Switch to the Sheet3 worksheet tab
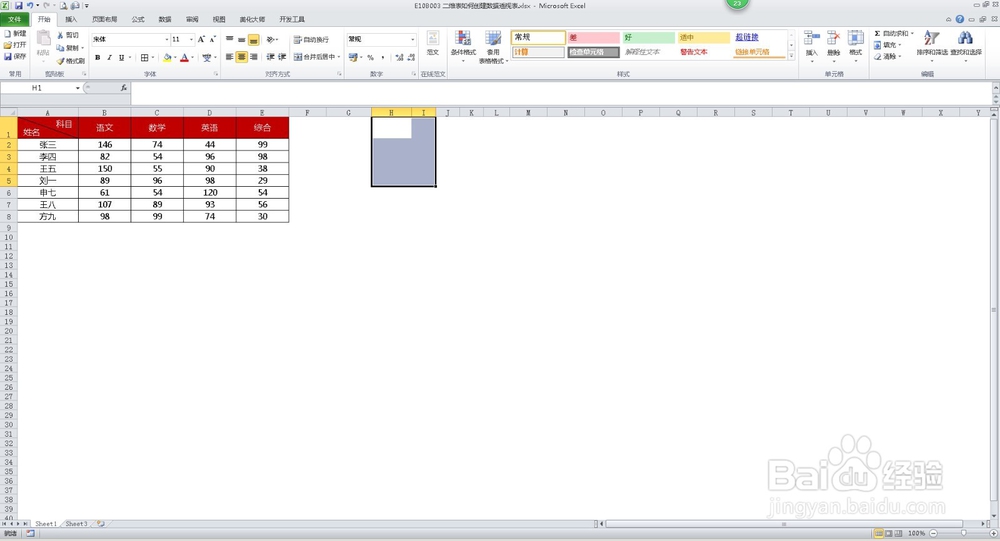1000x541 pixels. [77, 524]
